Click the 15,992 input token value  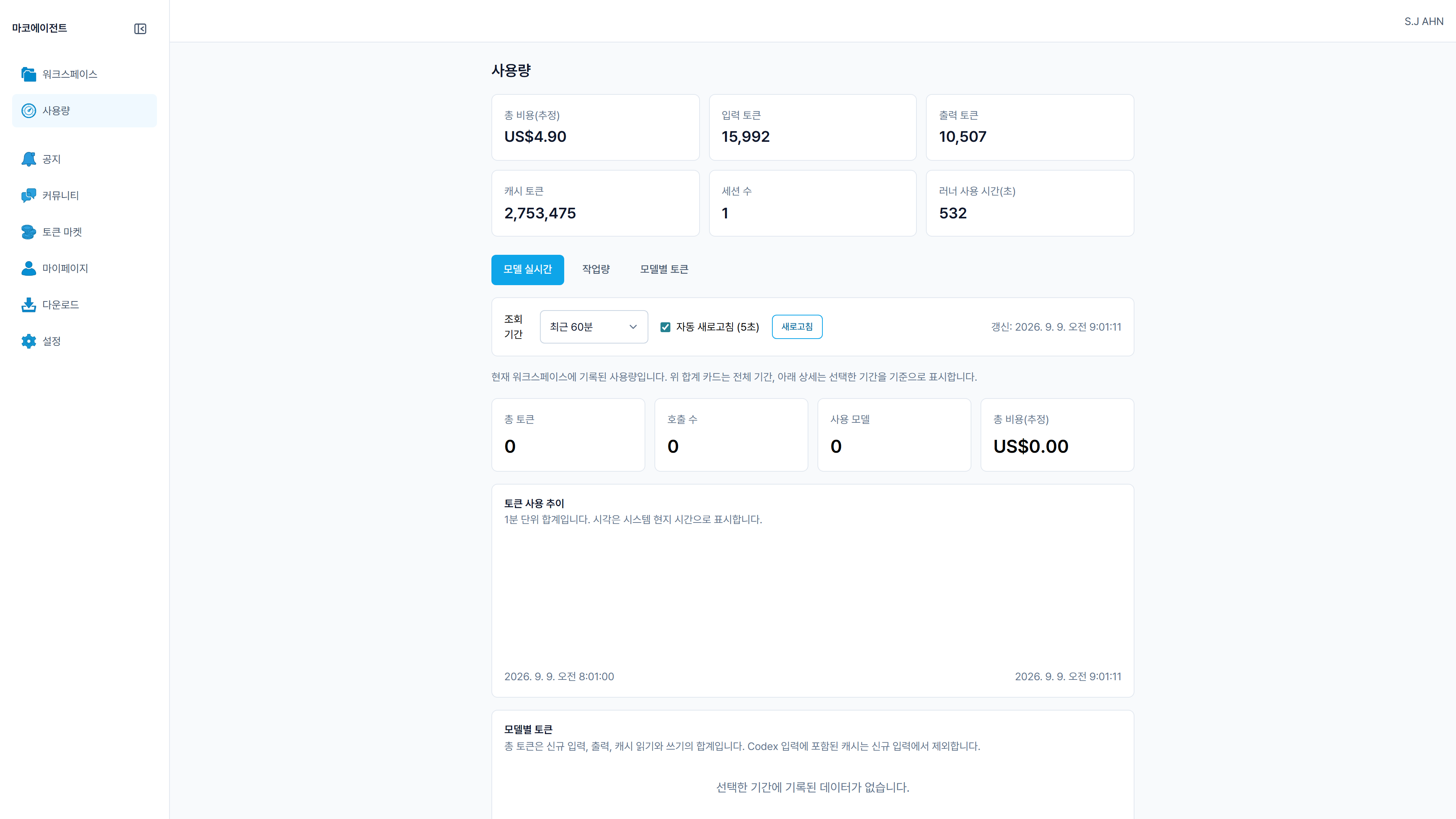[x=745, y=137]
